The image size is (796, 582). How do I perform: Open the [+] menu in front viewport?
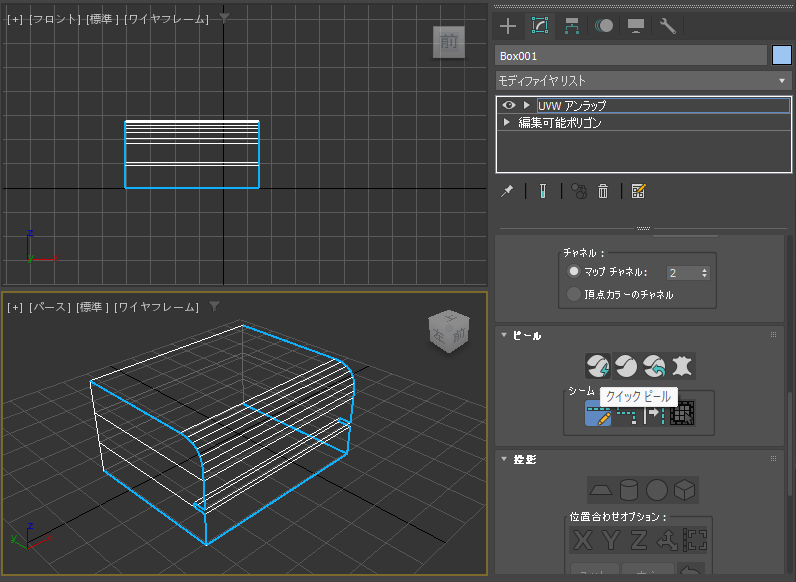(15, 19)
